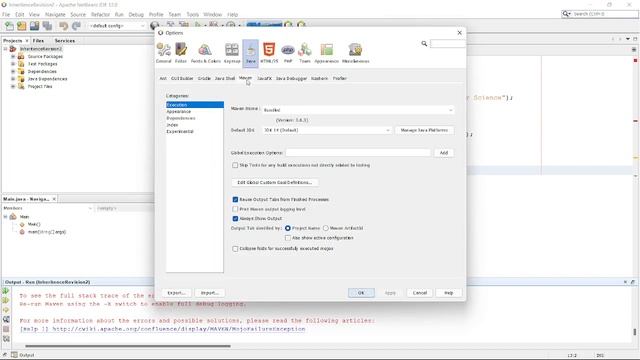The image size is (640, 360).
Task: Switch to the Java Shell tab
Action: [x=225, y=78]
